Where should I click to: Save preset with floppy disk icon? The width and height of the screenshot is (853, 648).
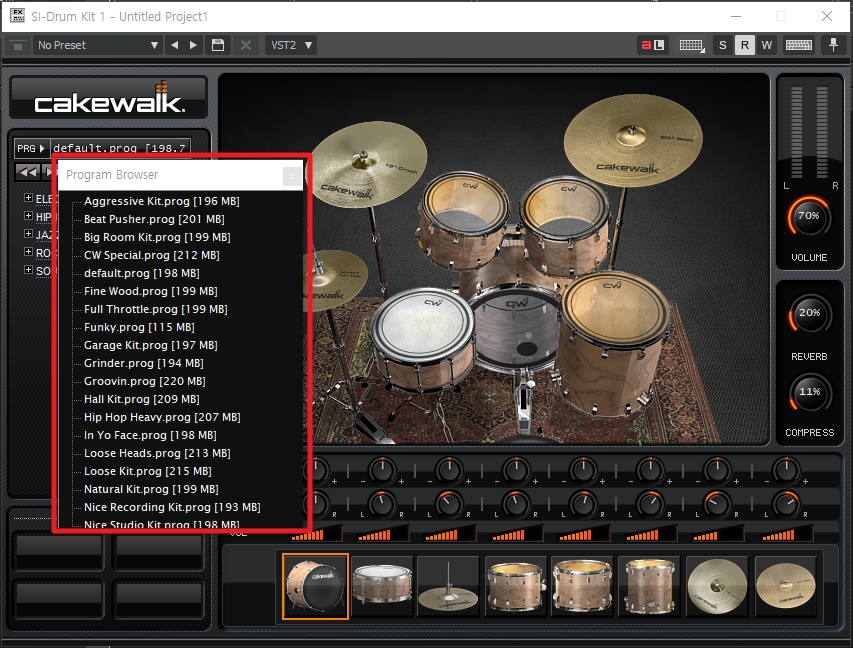[218, 45]
